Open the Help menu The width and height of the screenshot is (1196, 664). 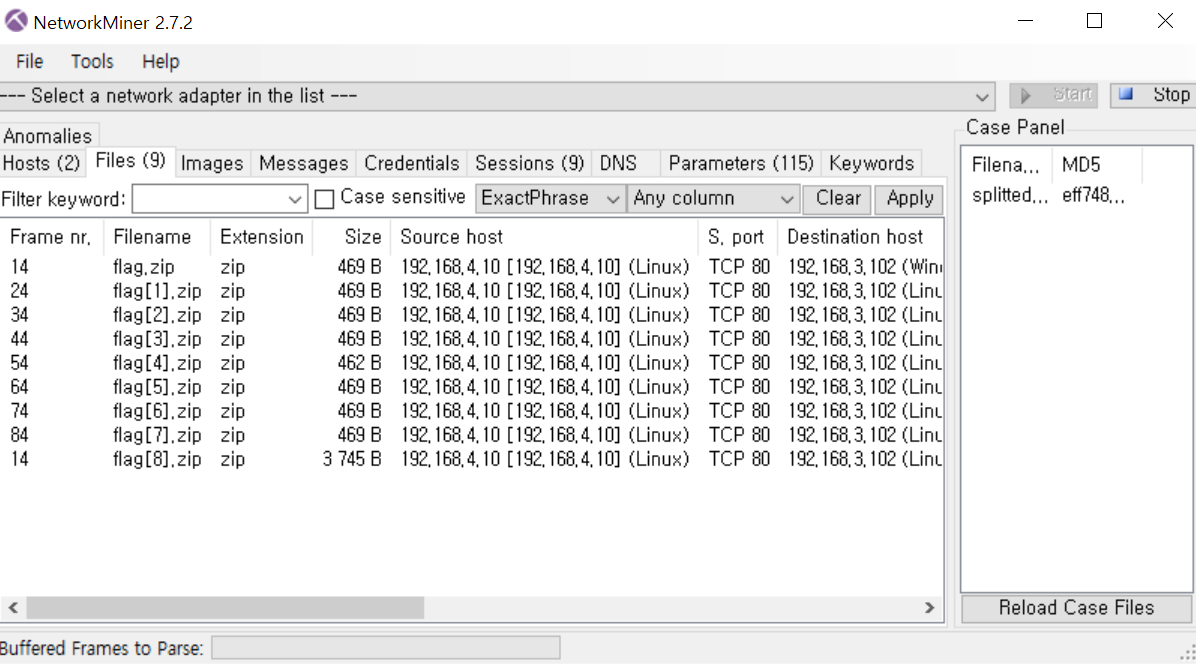[160, 62]
